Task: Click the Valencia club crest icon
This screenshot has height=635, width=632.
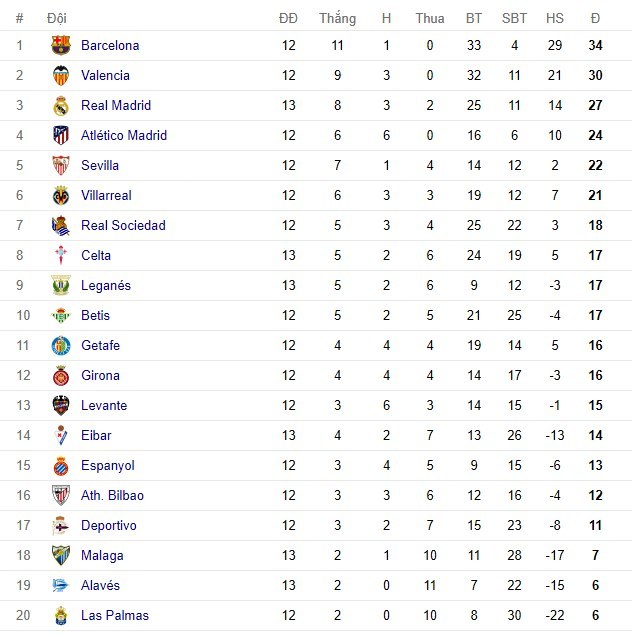Action: point(61,75)
